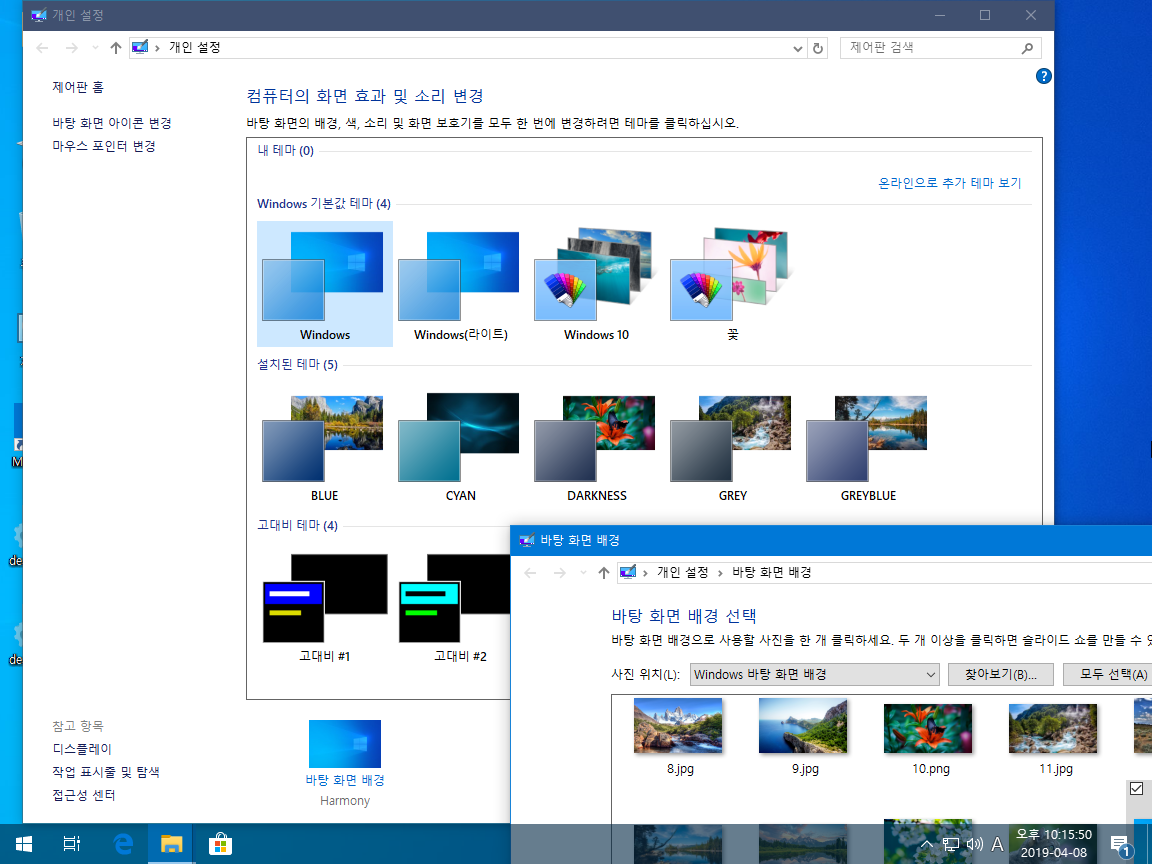The width and height of the screenshot is (1152, 864).
Task: Open the 사진 위치 dropdown
Action: 814,674
